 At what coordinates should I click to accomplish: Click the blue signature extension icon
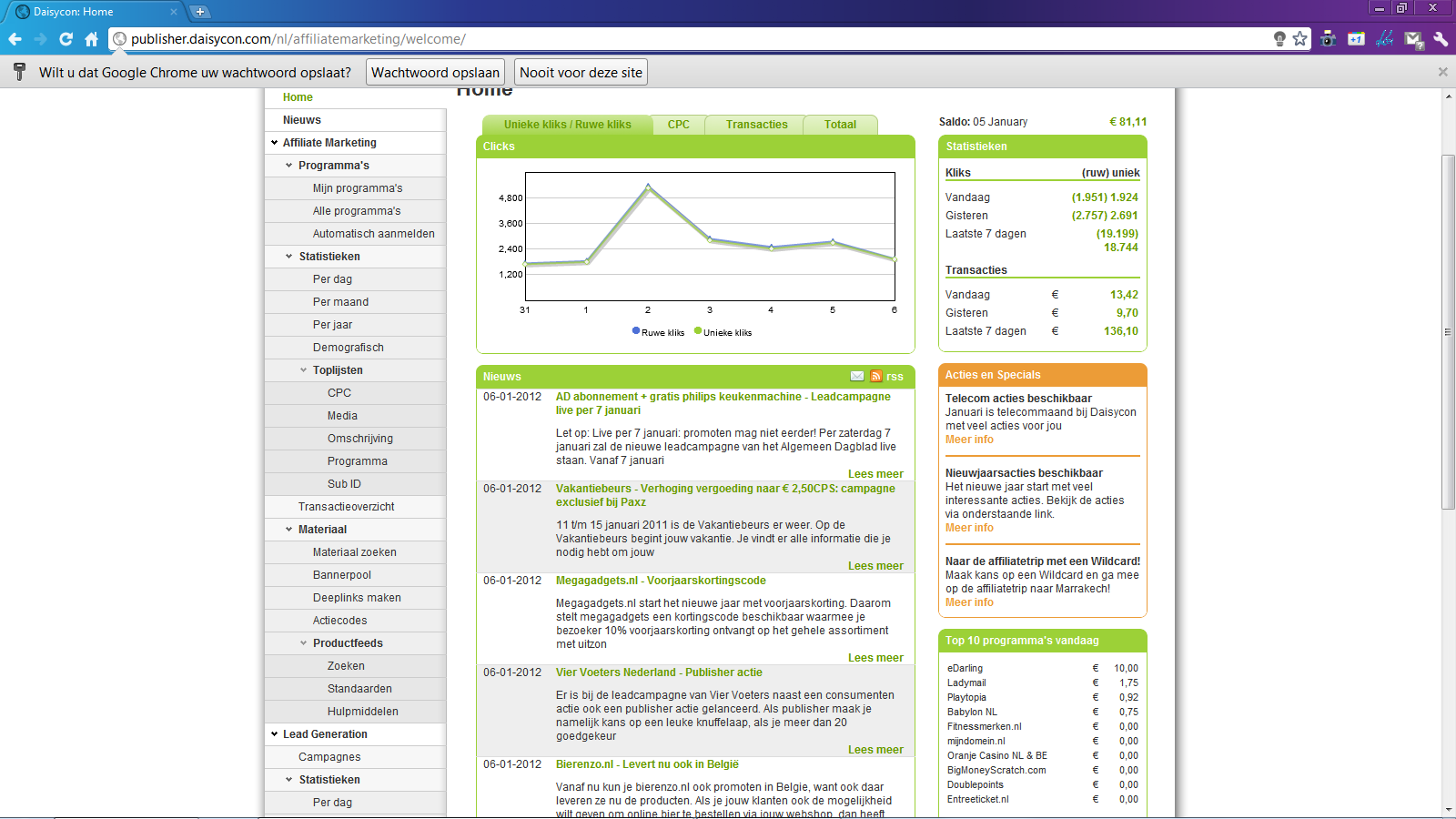1385,39
